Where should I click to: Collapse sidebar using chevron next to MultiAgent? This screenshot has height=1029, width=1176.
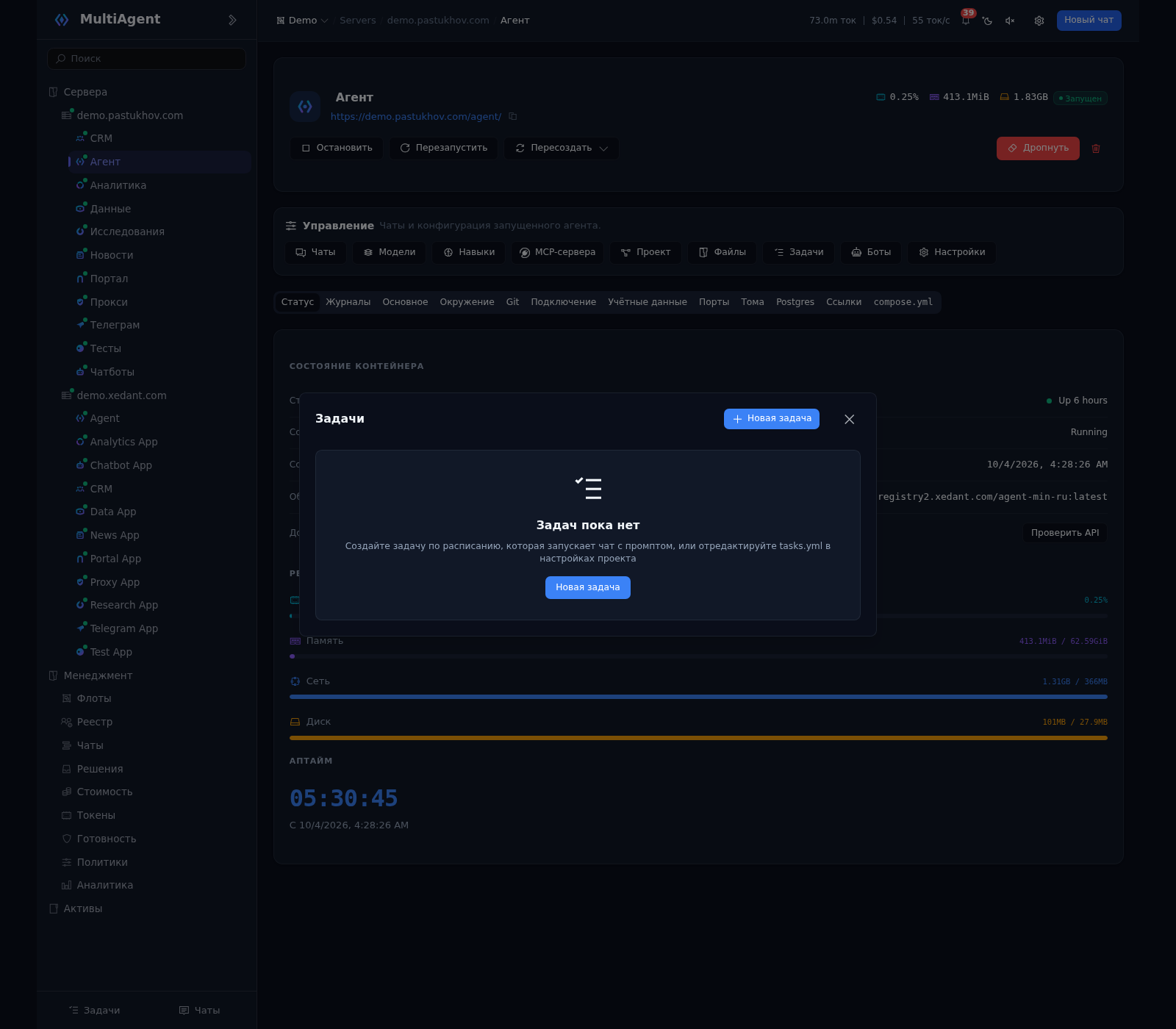pos(232,20)
